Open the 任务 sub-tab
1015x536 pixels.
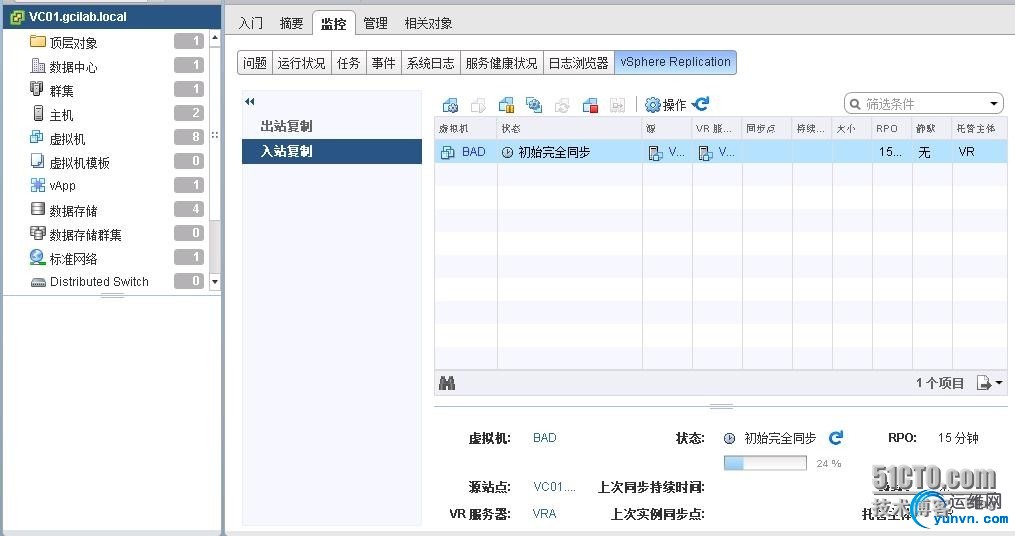348,63
